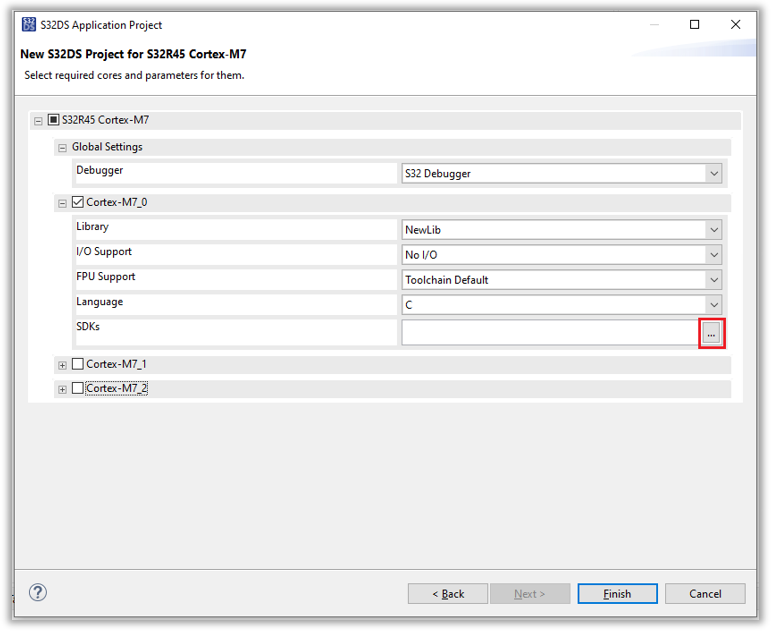Image resolution: width=774 pixels, height=632 pixels.
Task: Expand the Cortex-M7_1 section
Action: (x=62, y=367)
